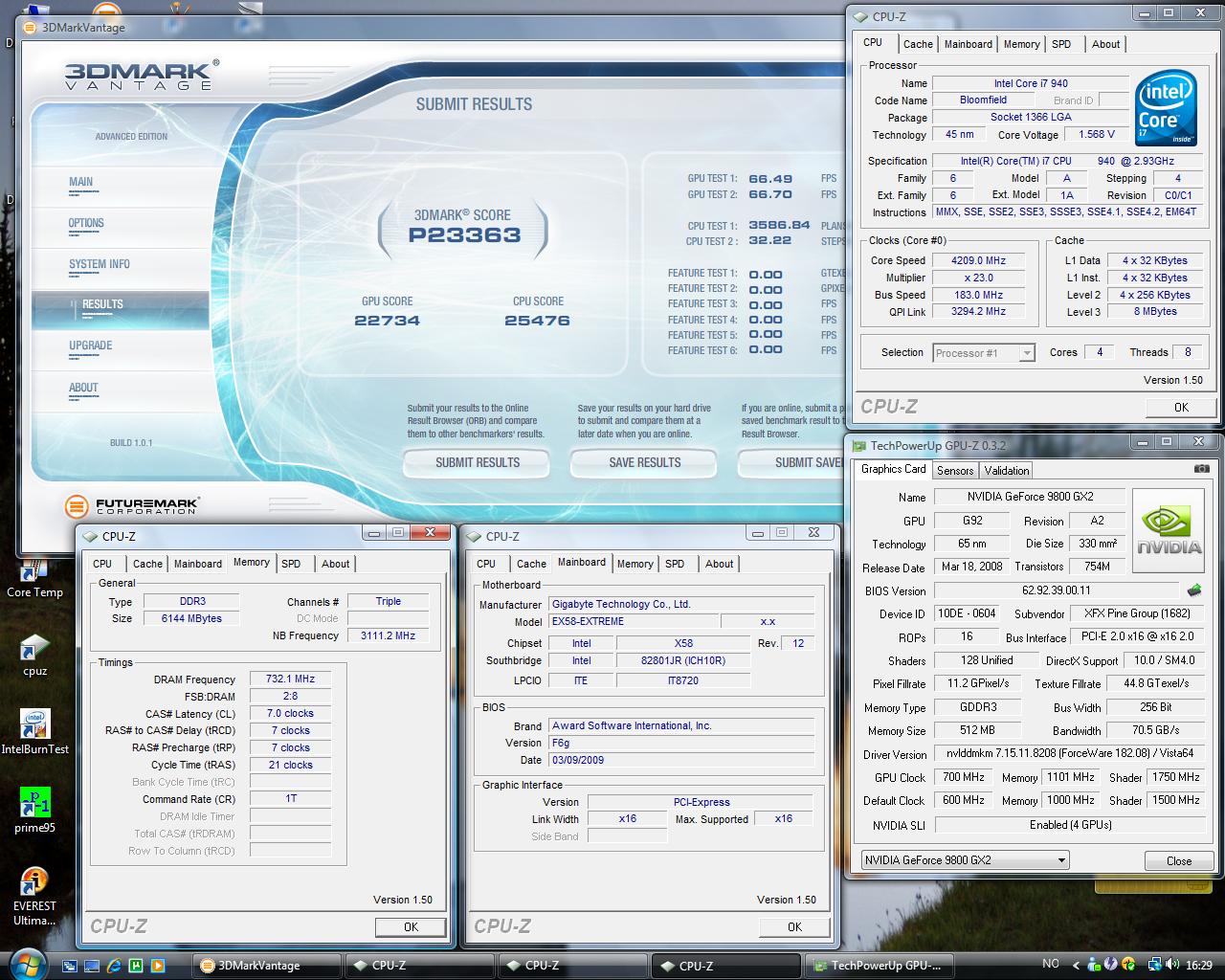The width and height of the screenshot is (1225, 980).
Task: Click OK in memory CPU-Z window
Action: [x=411, y=926]
